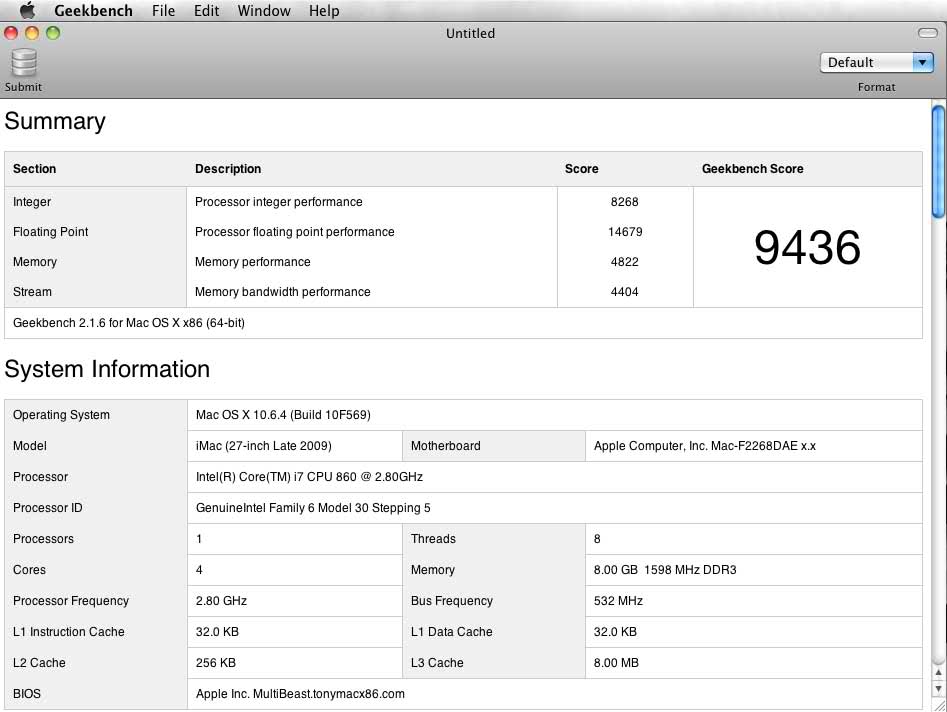
Task: Click the vertical scrollbar thumb
Action: point(938,162)
